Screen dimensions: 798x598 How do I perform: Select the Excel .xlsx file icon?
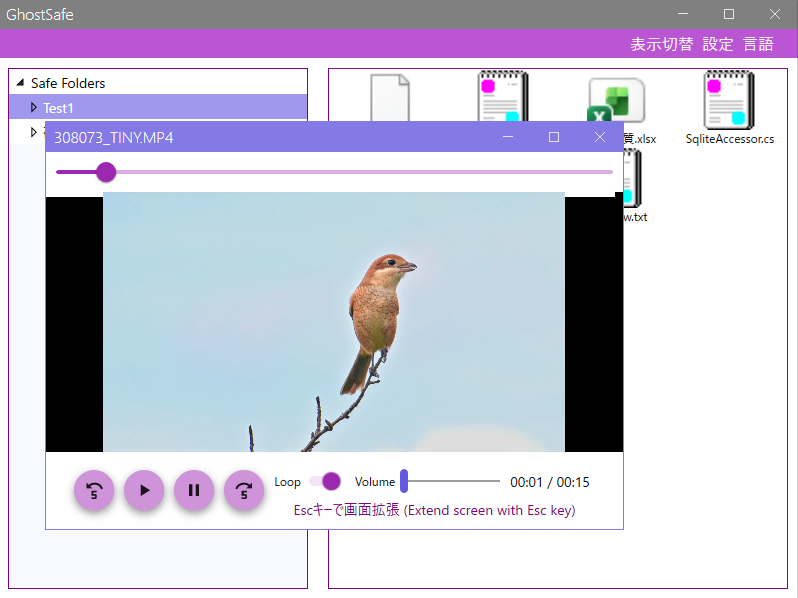tap(616, 100)
